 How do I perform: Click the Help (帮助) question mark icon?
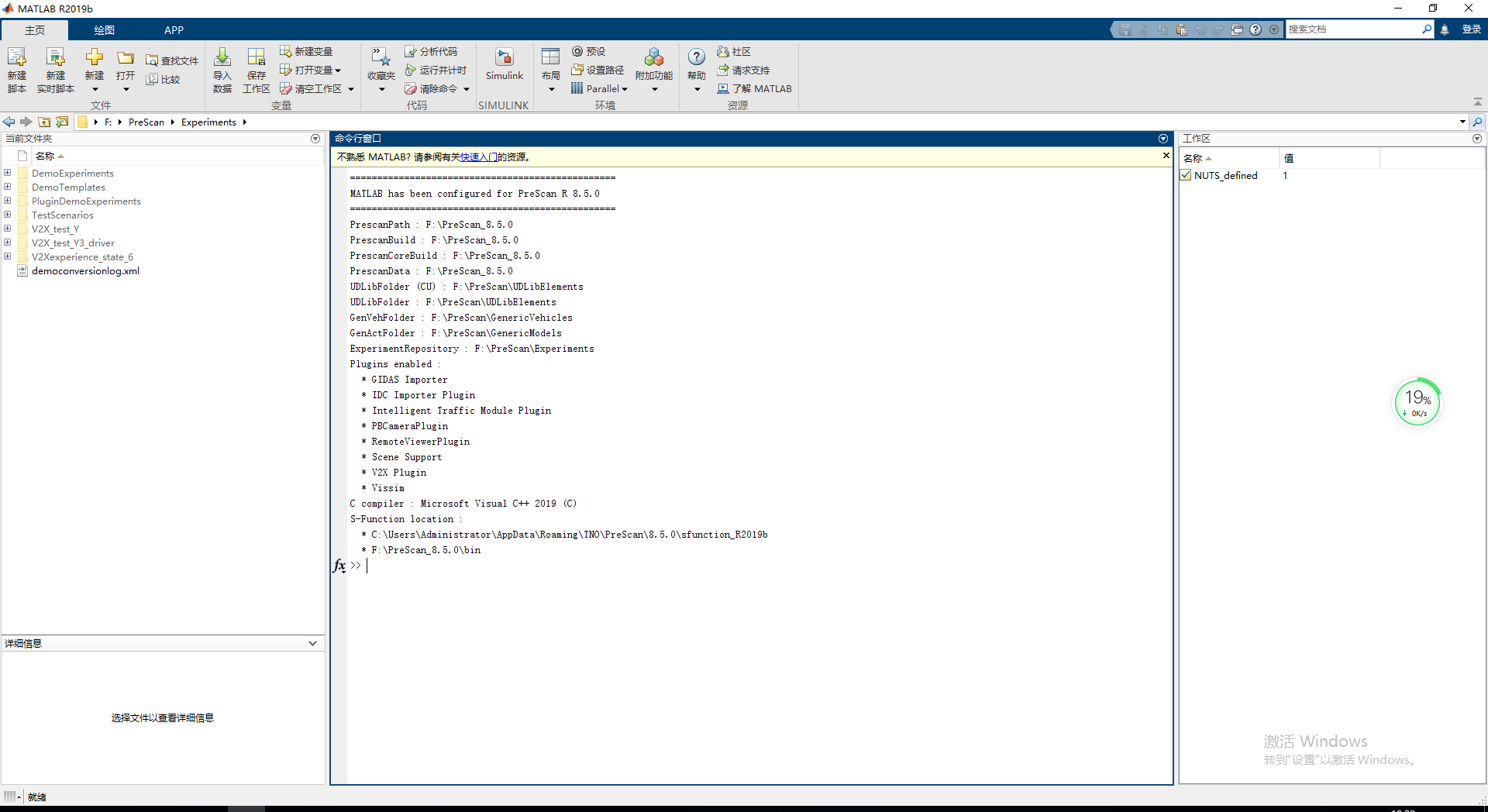point(697,57)
